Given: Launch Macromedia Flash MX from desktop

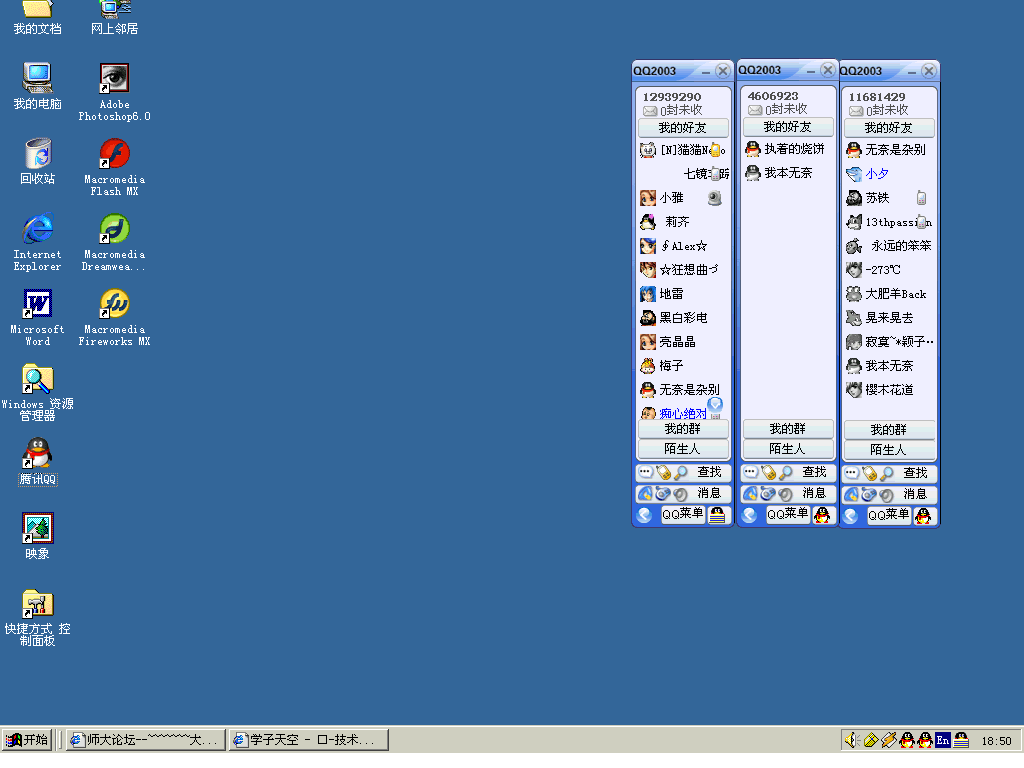Looking at the screenshot, I should pyautogui.click(x=114, y=155).
